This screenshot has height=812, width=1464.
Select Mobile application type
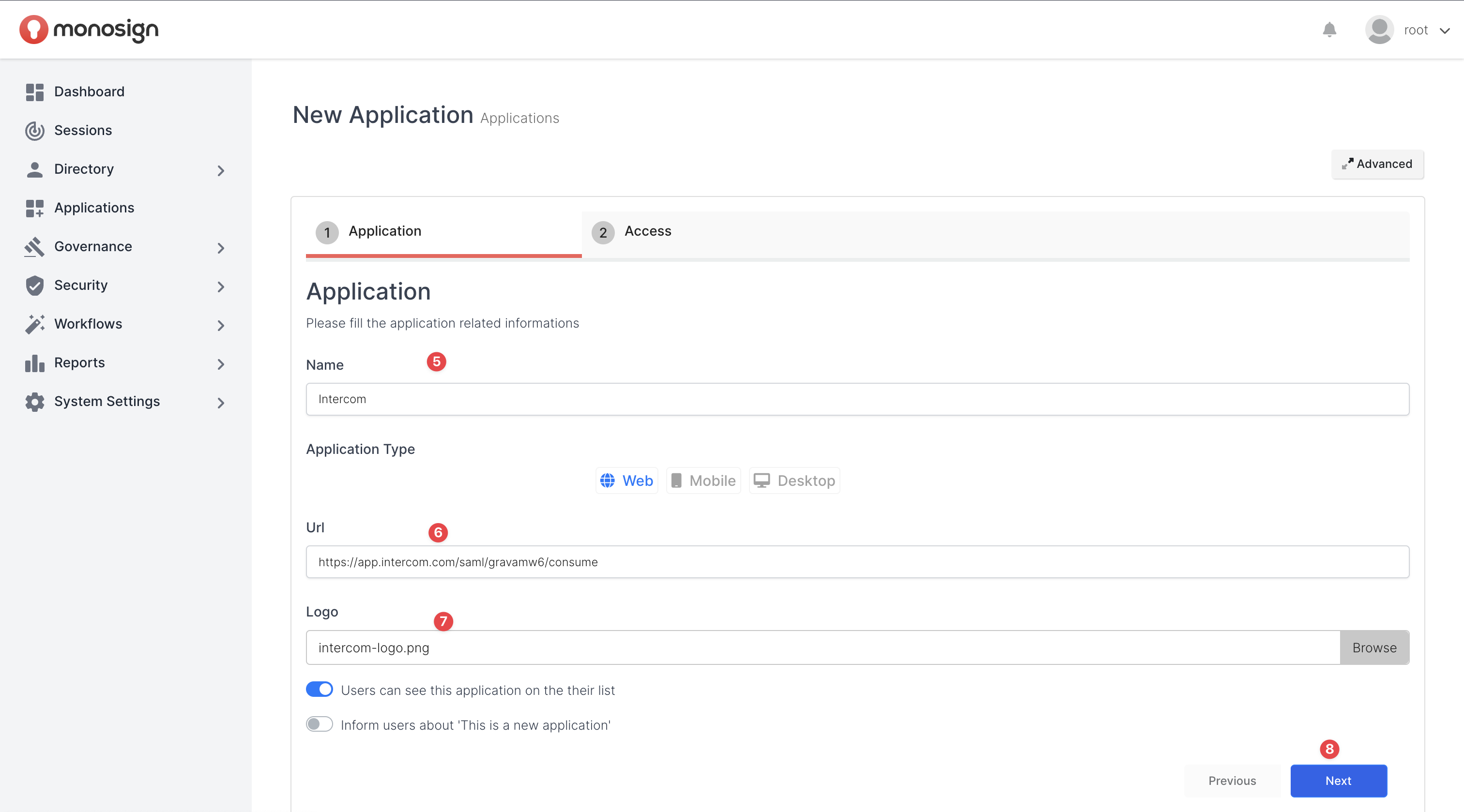click(x=703, y=481)
